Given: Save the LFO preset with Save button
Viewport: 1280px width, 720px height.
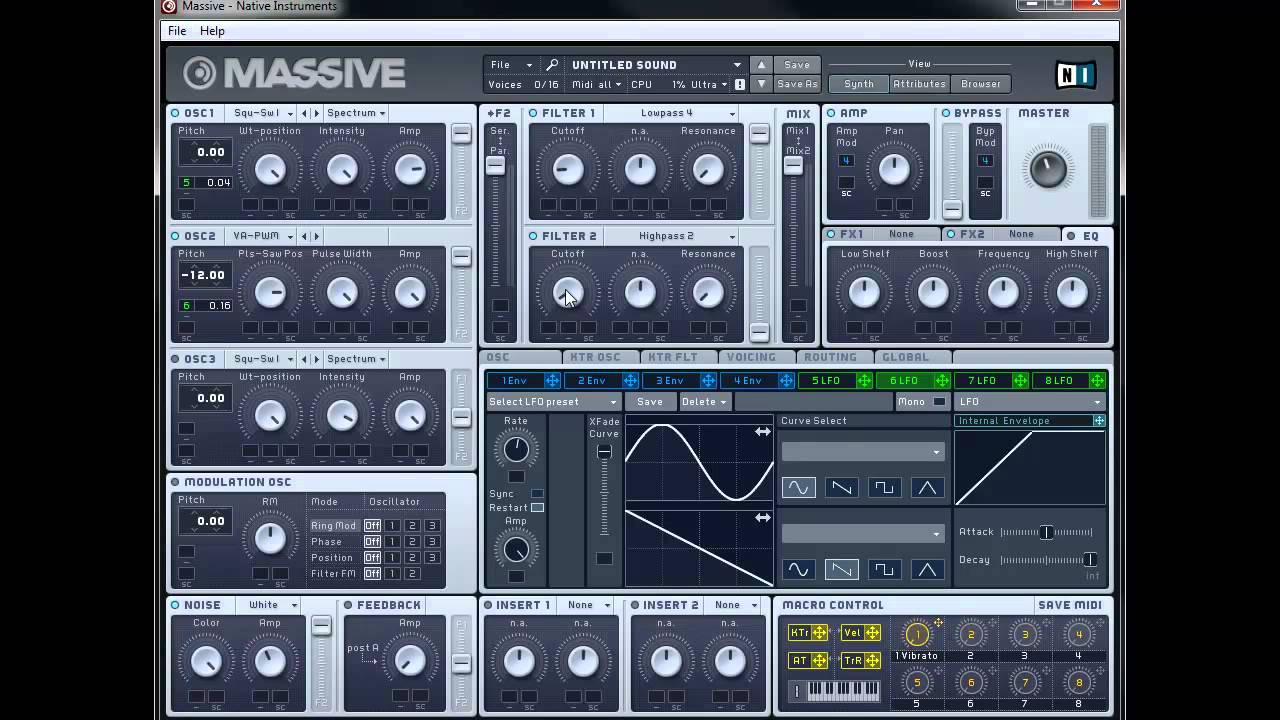Looking at the screenshot, I should (650, 402).
